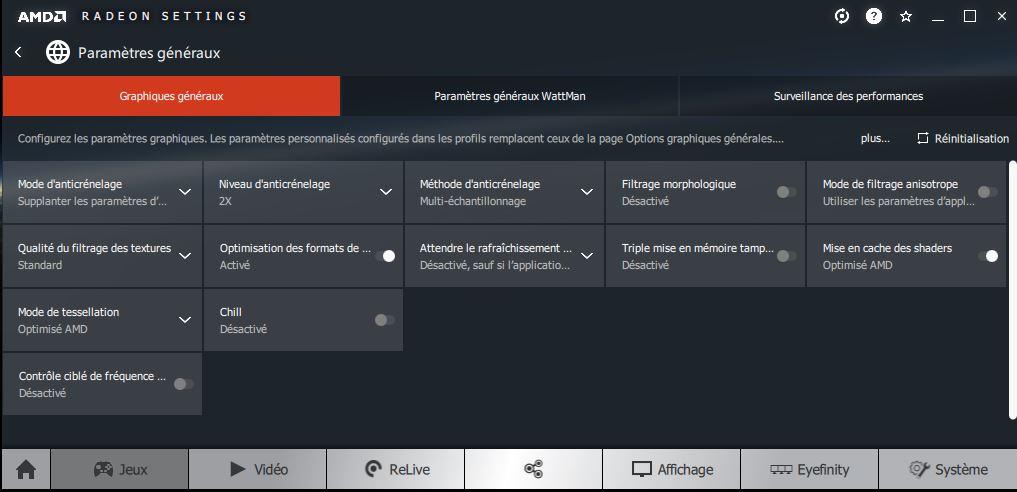Viewport: 1017px width, 492px height.
Task: Open the Radeon update notification icon
Action: click(841, 17)
